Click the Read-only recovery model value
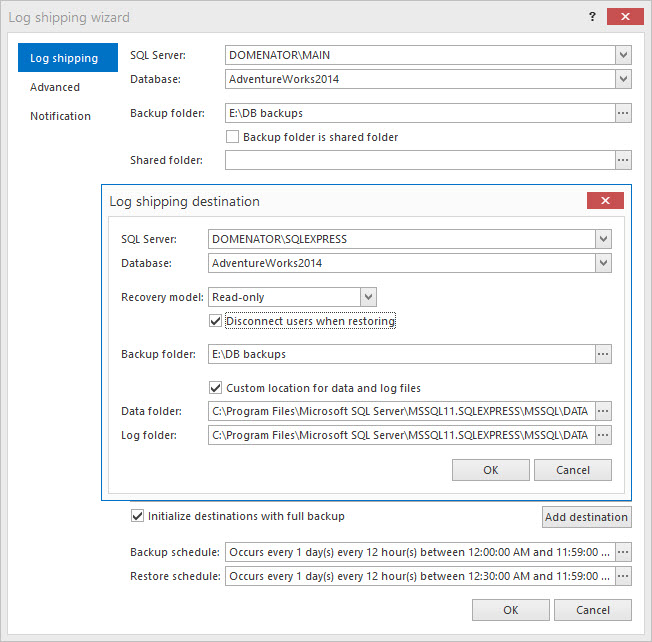This screenshot has height=642, width=652. [284, 297]
